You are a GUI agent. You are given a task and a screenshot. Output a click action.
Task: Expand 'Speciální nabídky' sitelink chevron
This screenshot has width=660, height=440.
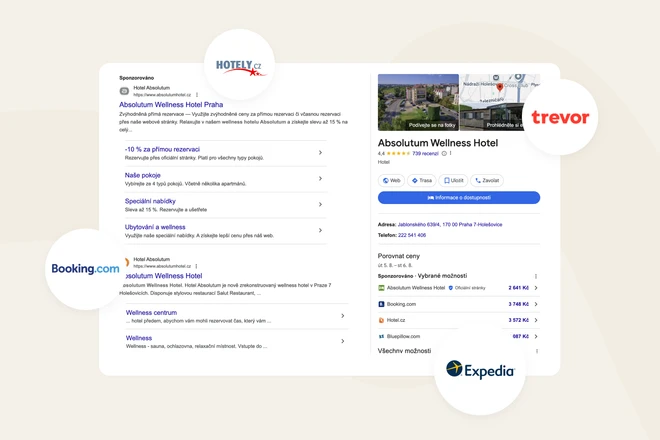pos(320,204)
